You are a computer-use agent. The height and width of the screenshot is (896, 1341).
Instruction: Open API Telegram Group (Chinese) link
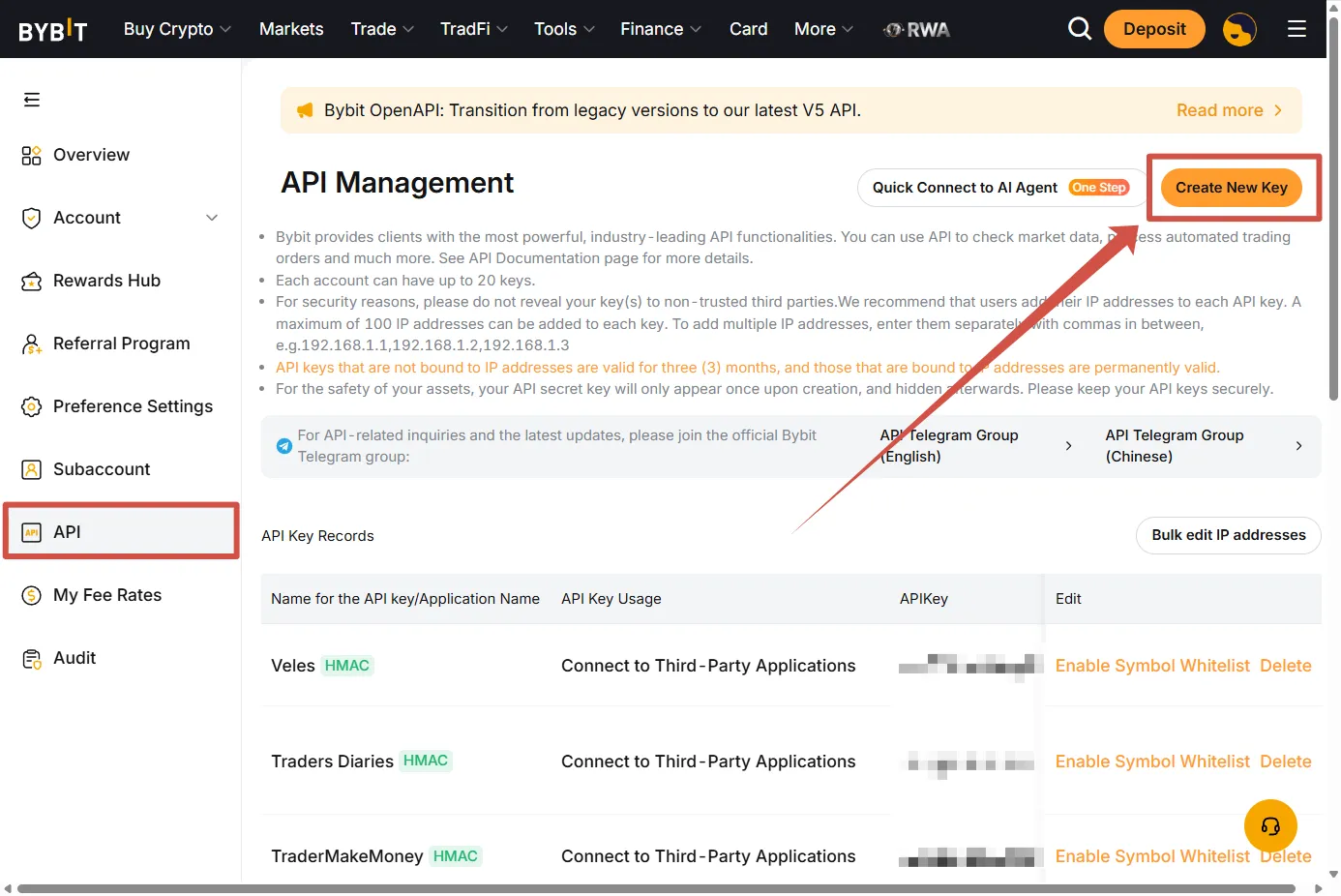coord(1204,446)
